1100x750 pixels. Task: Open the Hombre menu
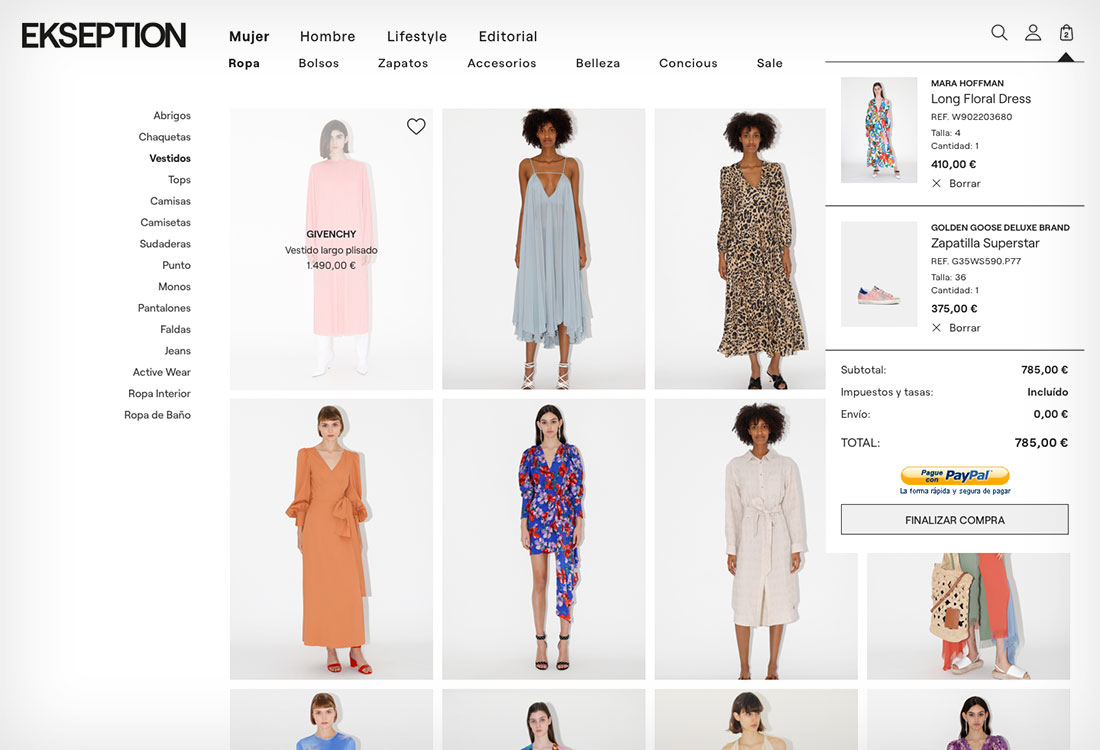coord(327,36)
